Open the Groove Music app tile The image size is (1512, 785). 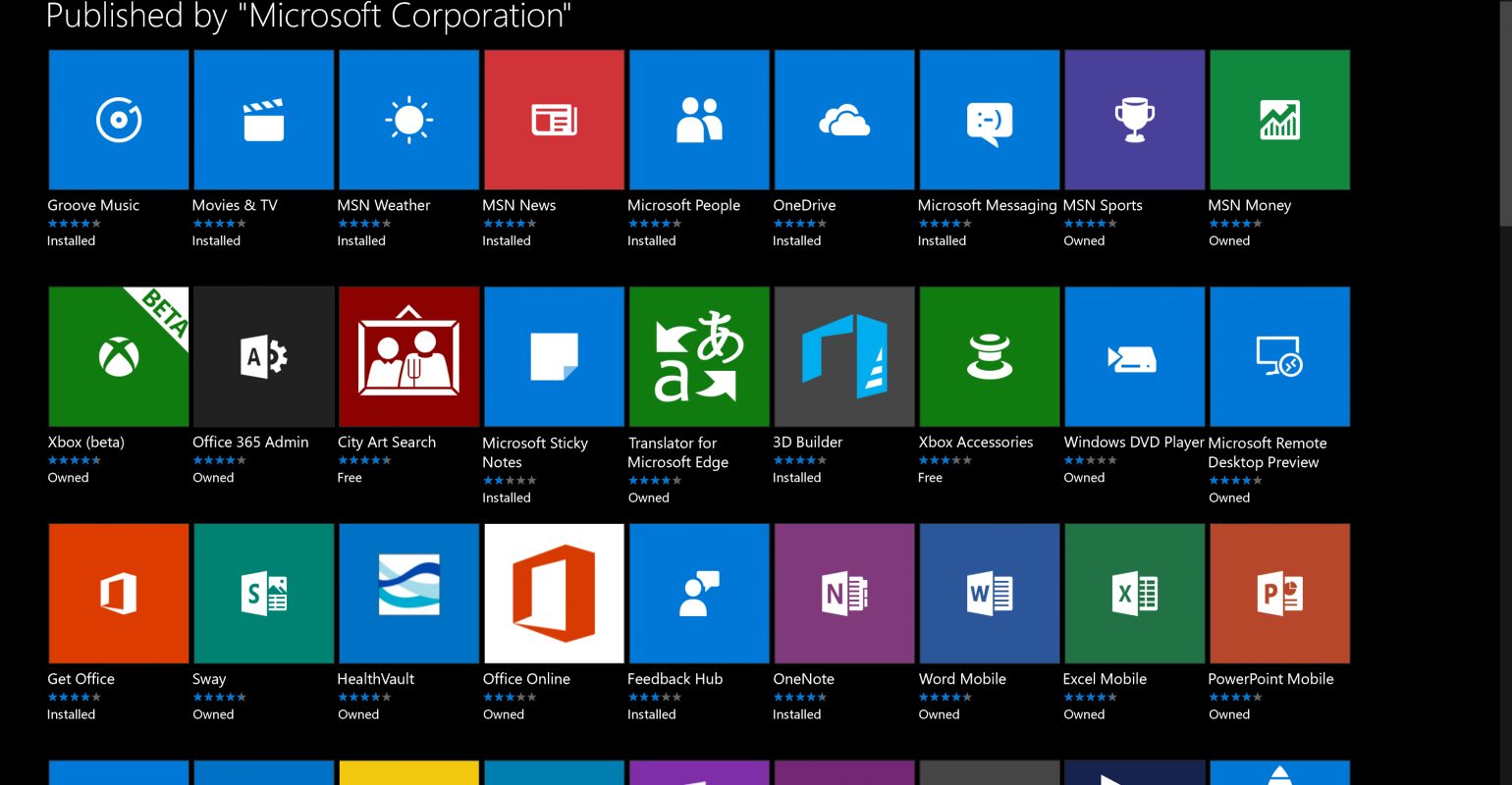tap(118, 120)
